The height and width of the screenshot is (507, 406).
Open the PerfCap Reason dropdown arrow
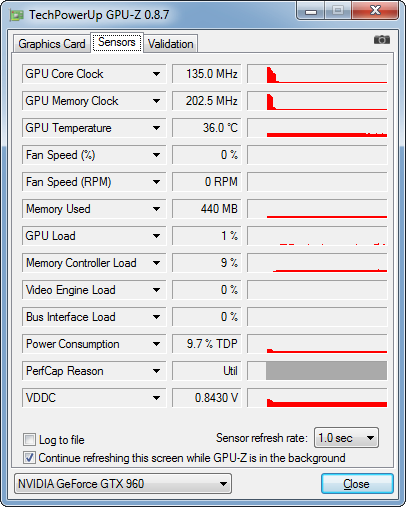[x=156, y=371]
